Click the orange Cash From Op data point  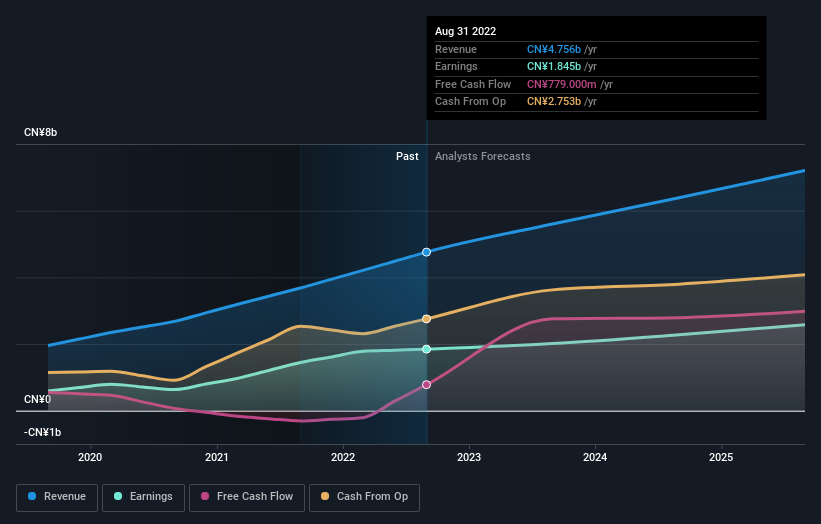(427, 319)
